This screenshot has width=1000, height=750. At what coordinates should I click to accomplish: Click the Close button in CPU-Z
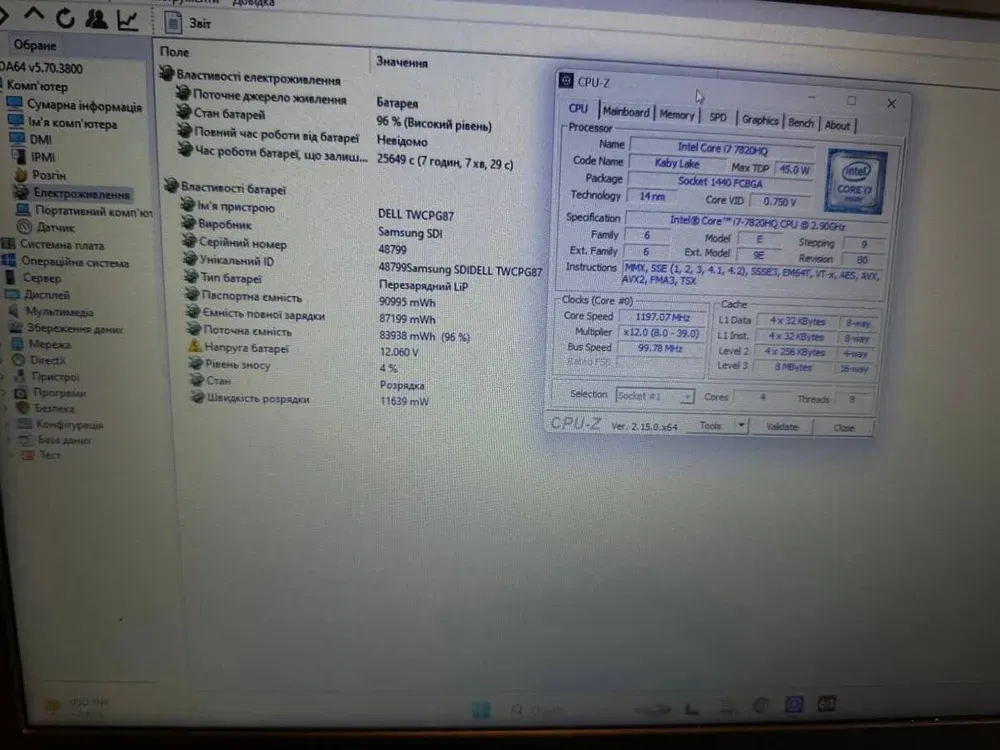(x=845, y=428)
